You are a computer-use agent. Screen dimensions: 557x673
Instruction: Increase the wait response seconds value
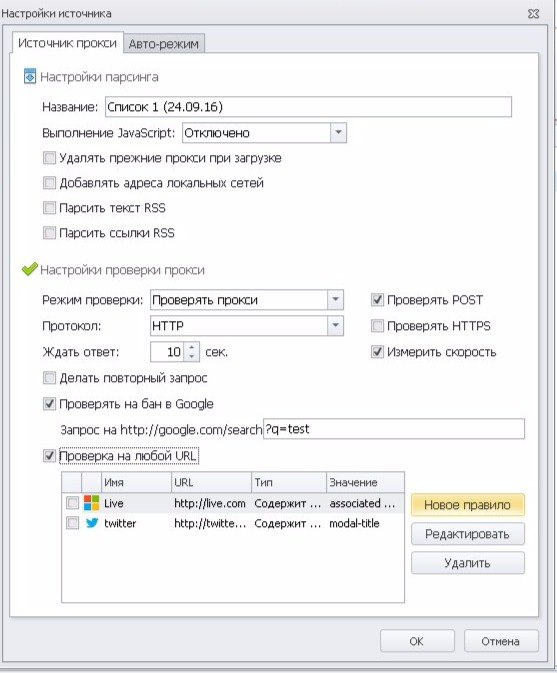(x=192, y=347)
